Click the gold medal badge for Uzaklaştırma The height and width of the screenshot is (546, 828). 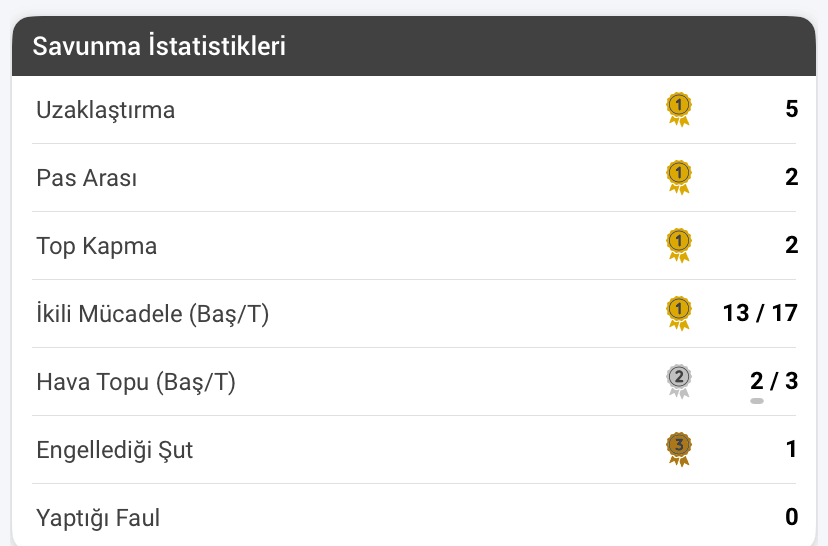click(x=679, y=109)
